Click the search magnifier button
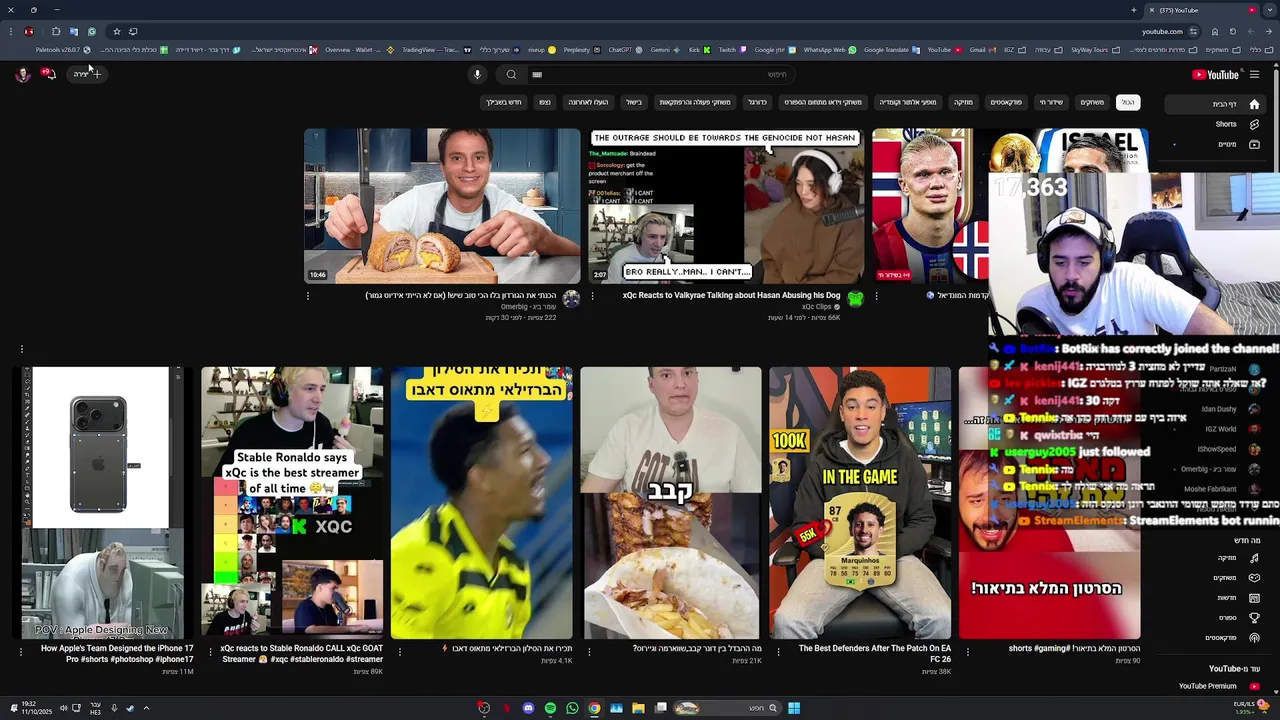Viewport: 1280px width, 720px height. tap(511, 74)
